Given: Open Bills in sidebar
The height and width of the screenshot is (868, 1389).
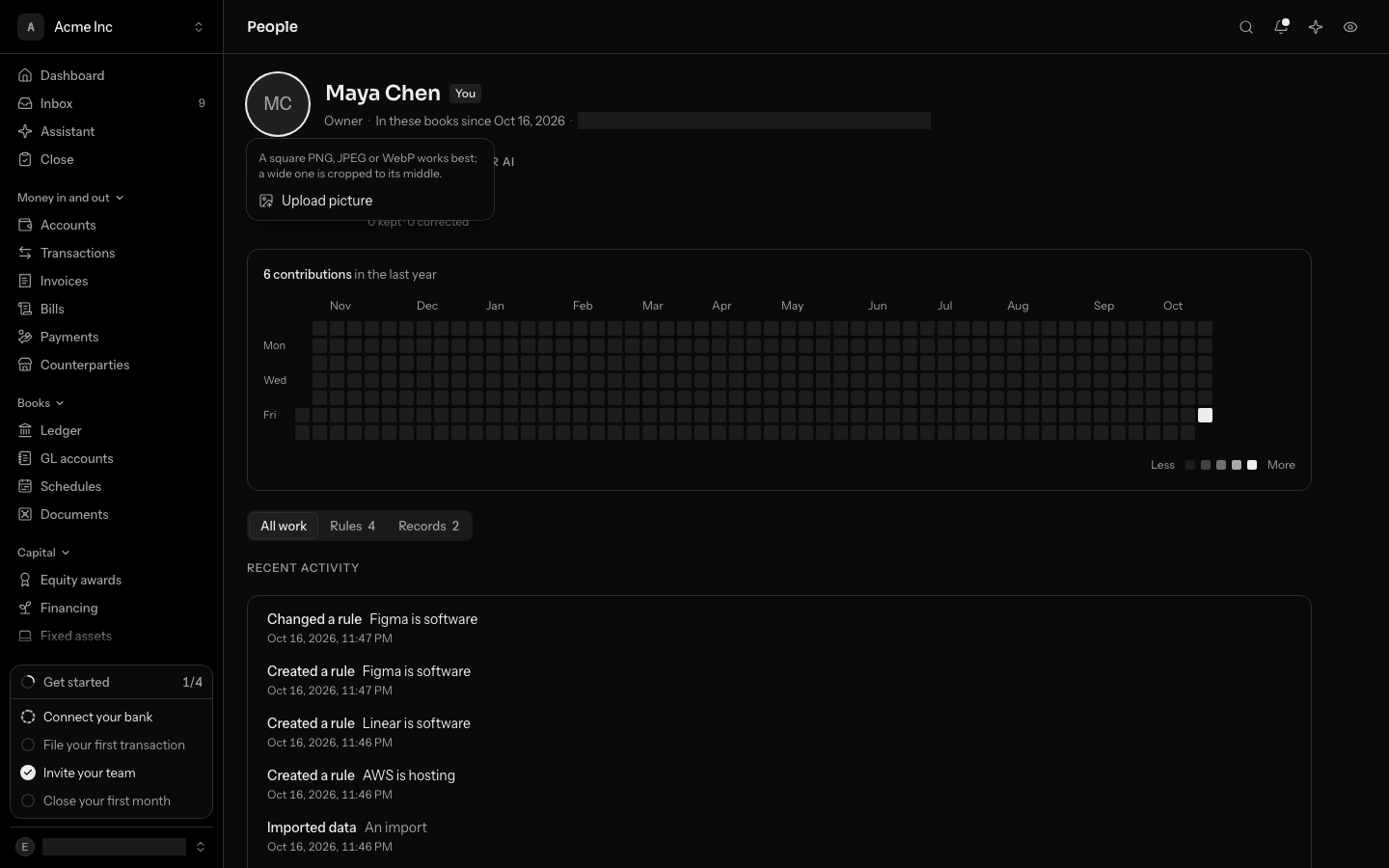Looking at the screenshot, I should coord(111,309).
